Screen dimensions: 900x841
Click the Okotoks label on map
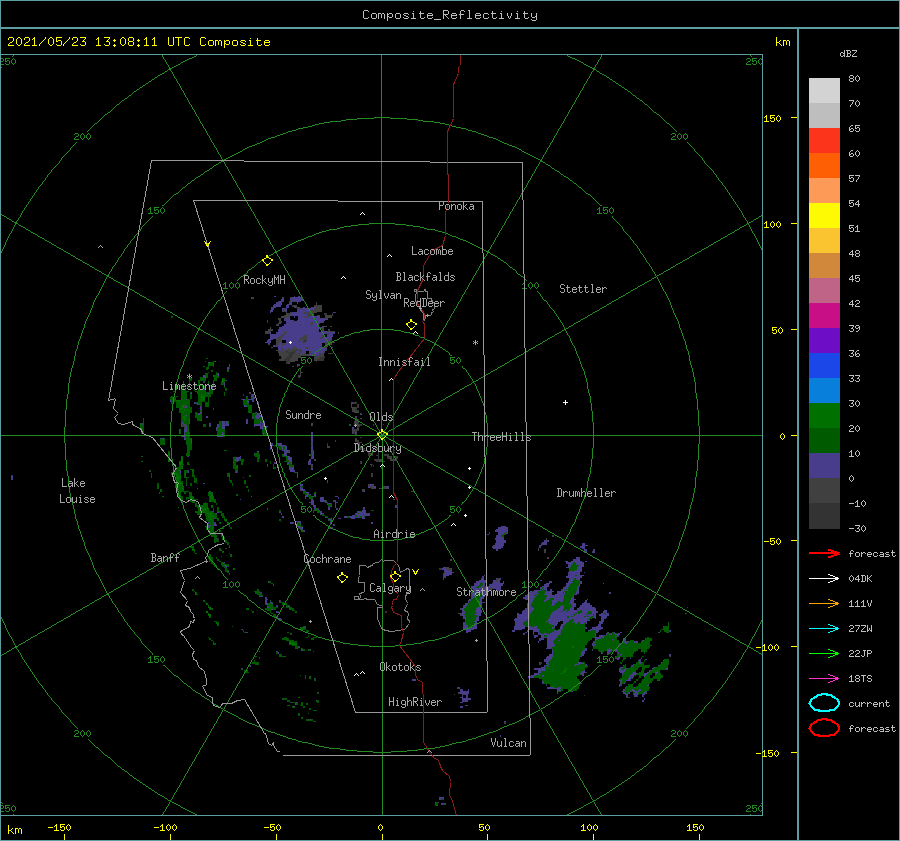400,667
